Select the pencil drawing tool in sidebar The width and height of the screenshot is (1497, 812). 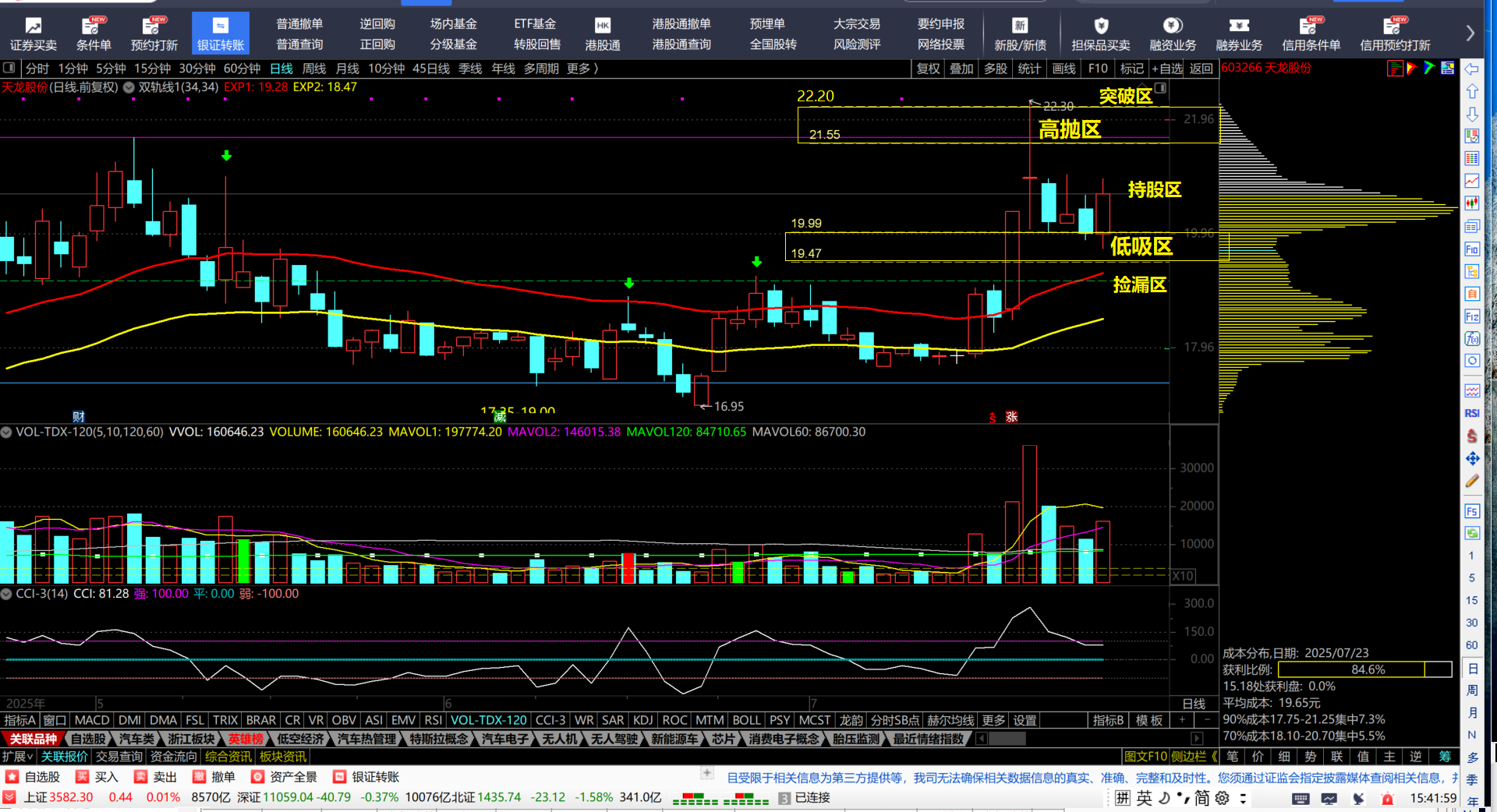click(x=1472, y=481)
